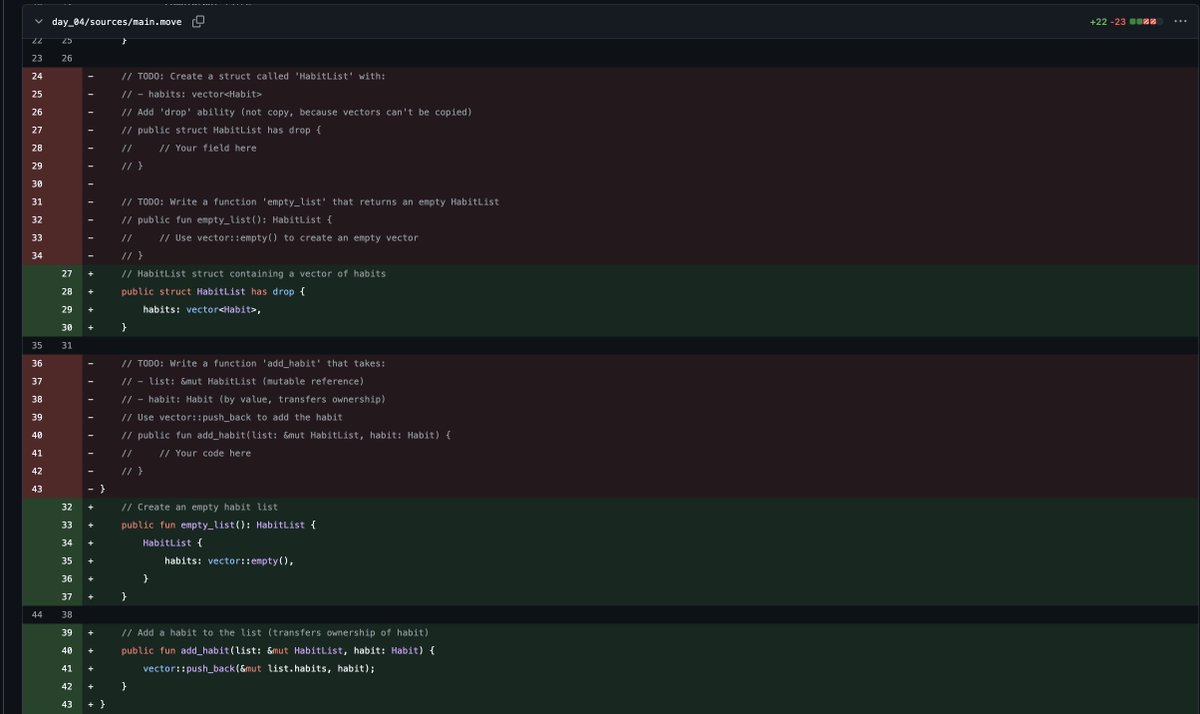This screenshot has height=714, width=1200.
Task: Click 'TODO: Create a struct called HabitList' comment
Action: click(x=253, y=76)
